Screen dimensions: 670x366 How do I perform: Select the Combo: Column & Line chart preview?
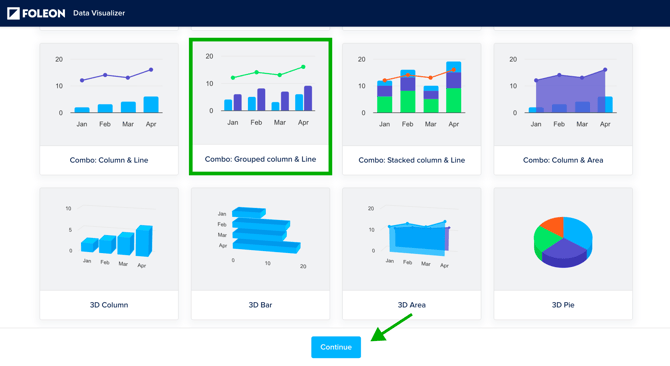pos(109,94)
